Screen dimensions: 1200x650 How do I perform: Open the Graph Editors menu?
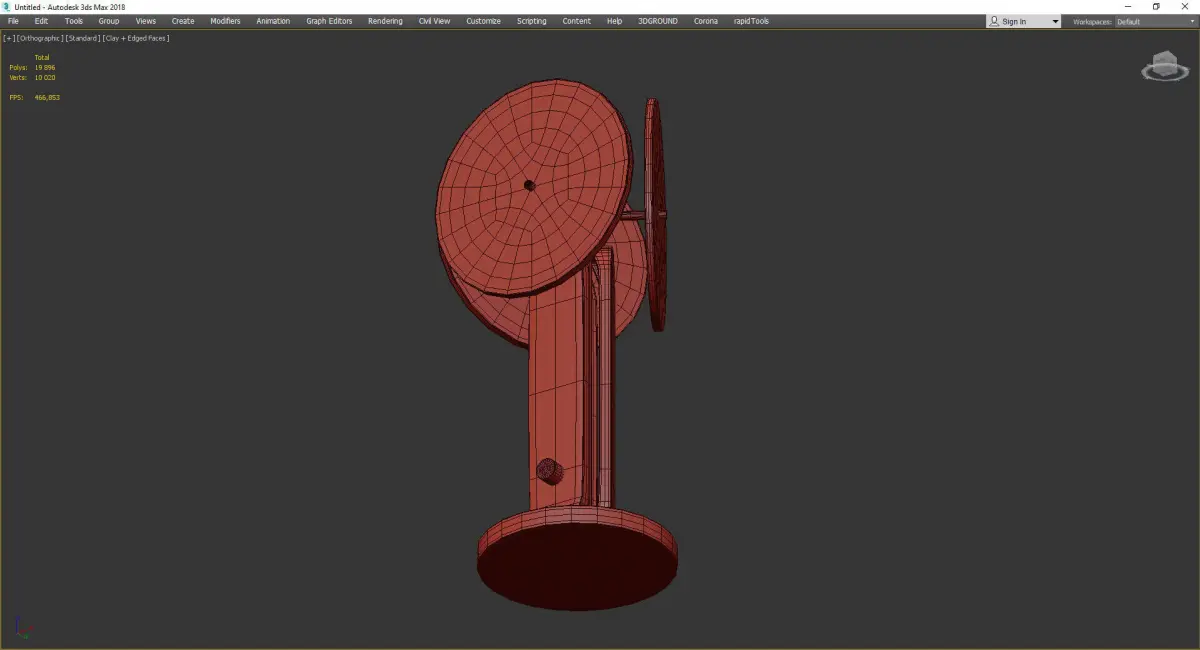329,21
